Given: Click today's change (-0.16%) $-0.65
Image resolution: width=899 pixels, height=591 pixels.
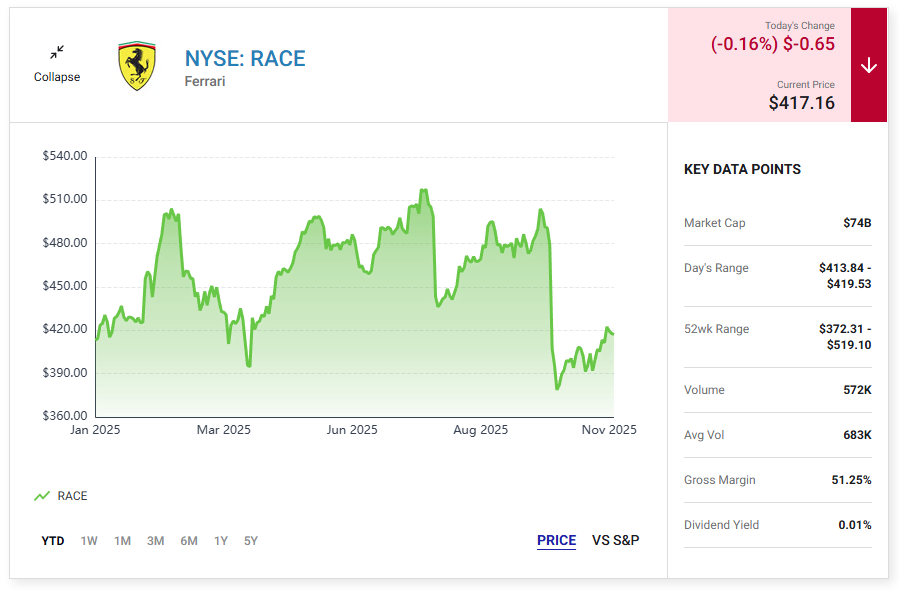Looking at the screenshot, I should [x=773, y=44].
